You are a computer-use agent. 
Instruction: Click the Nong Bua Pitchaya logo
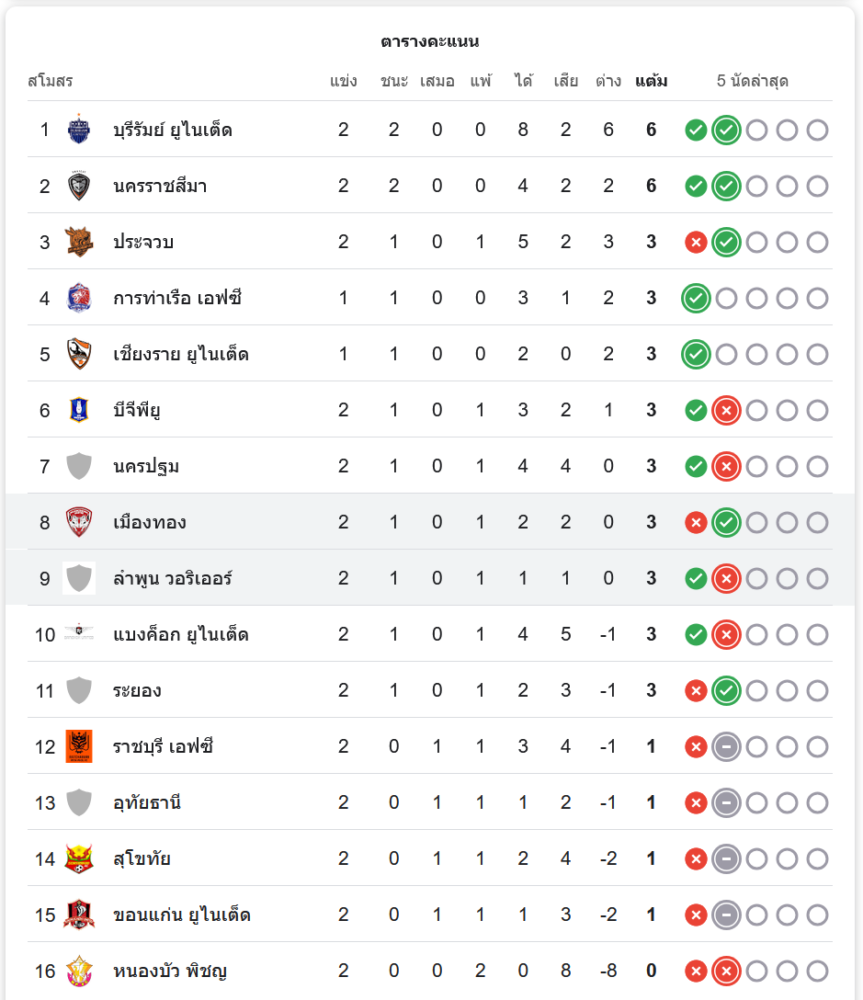[x=79, y=970]
